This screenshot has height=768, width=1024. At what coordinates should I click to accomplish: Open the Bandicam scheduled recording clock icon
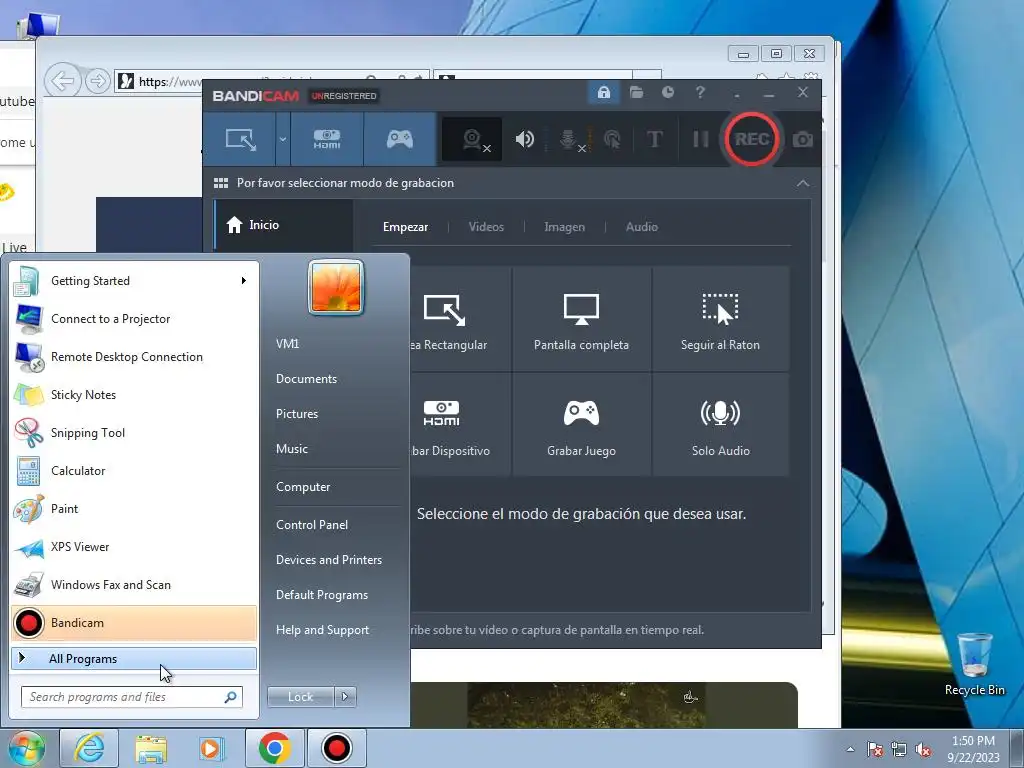(x=667, y=92)
